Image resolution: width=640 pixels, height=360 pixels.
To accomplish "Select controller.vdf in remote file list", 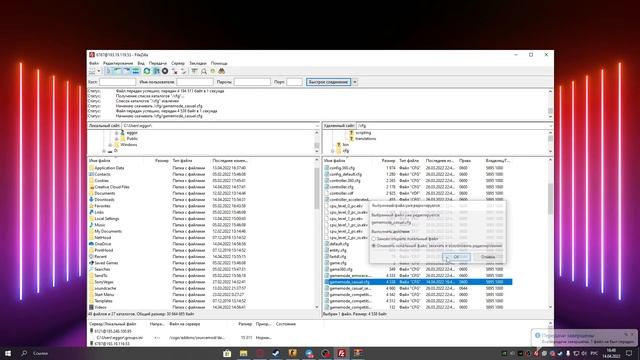I will coord(341,193).
